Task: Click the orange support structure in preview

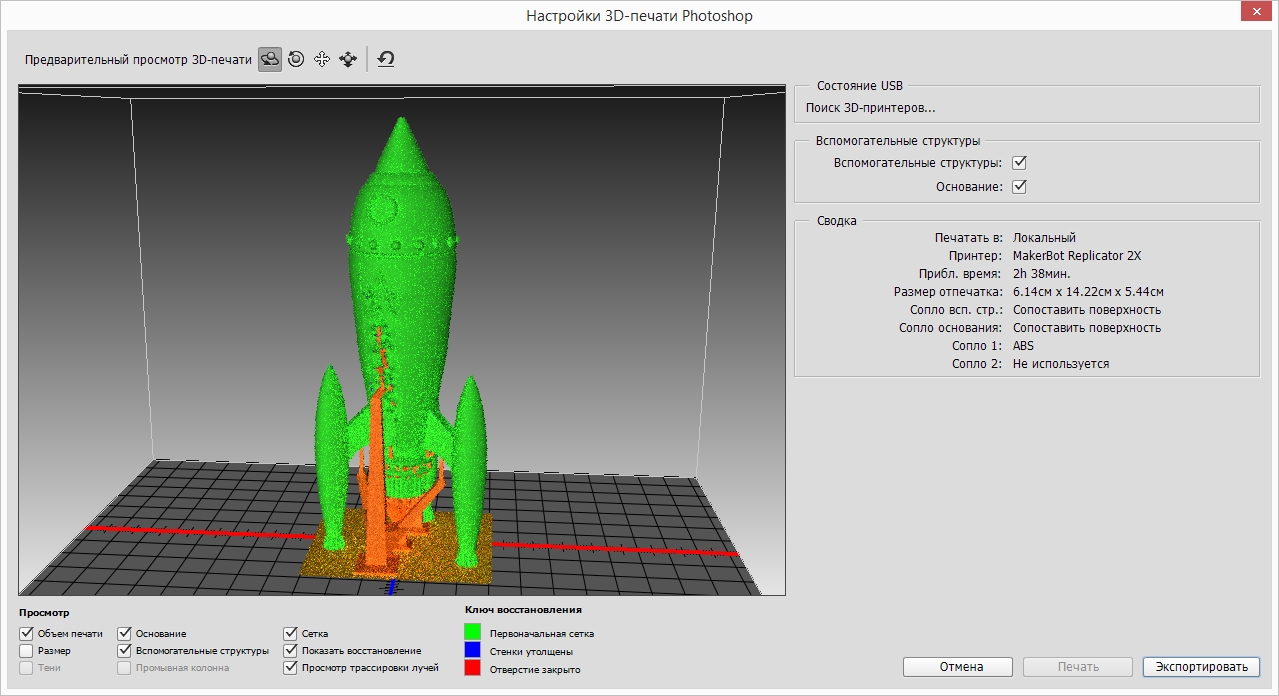Action: coord(378,480)
